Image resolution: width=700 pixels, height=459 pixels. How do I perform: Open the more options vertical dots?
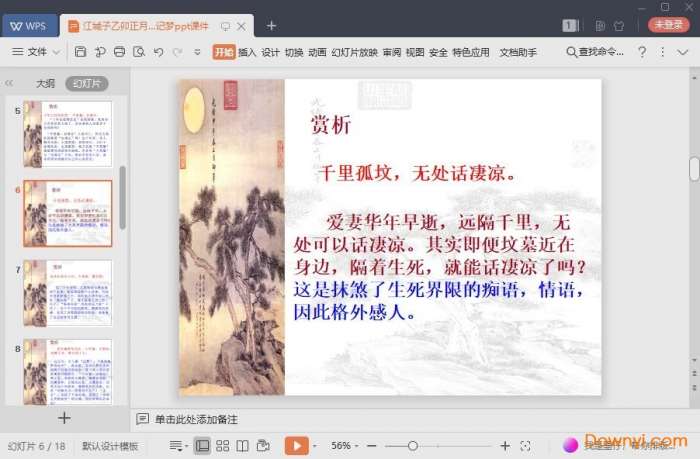(x=662, y=52)
